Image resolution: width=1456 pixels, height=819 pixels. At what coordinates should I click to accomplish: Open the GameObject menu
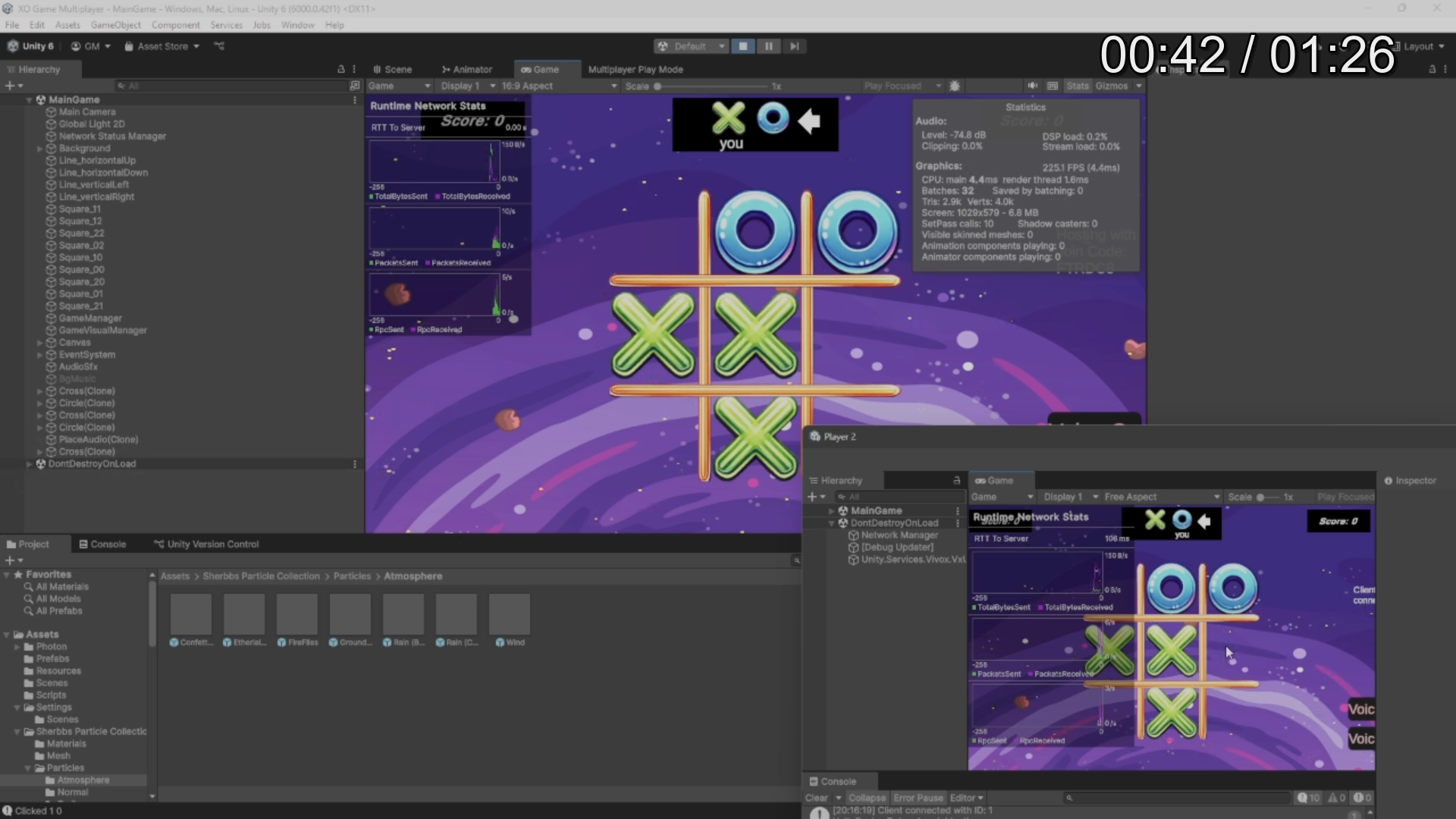click(x=115, y=25)
